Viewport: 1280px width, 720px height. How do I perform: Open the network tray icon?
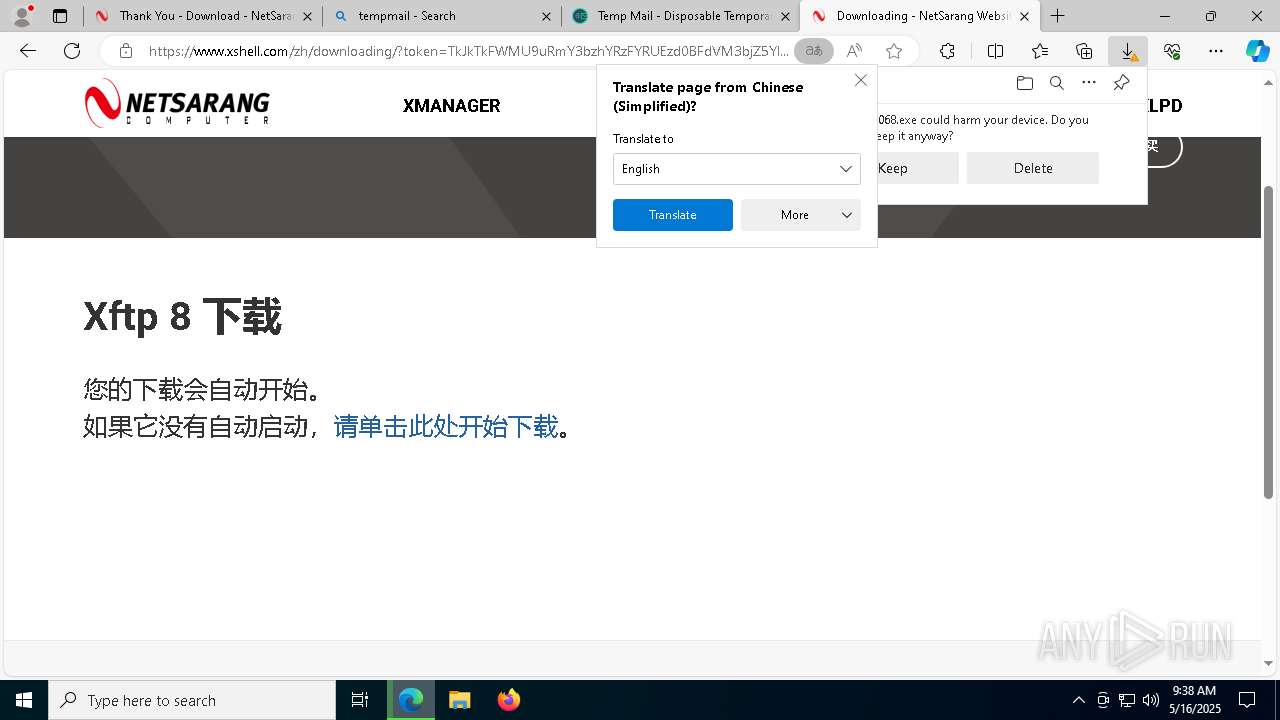(x=1127, y=700)
